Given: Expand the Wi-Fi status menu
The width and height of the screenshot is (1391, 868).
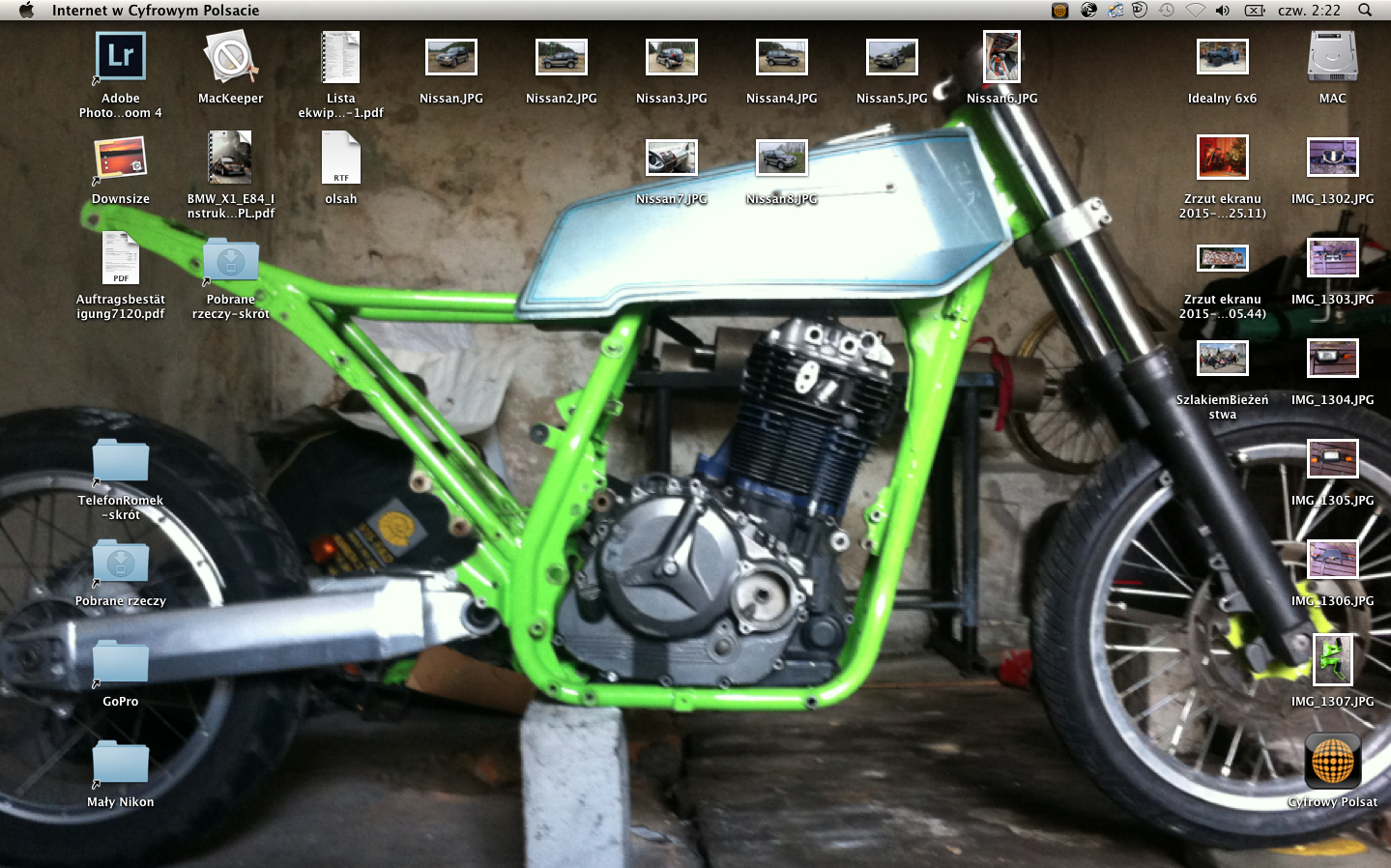Looking at the screenshot, I should 1196,11.
